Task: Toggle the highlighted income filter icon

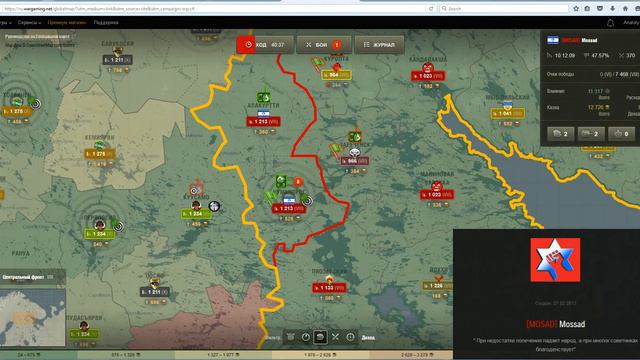Action: [x=320, y=337]
